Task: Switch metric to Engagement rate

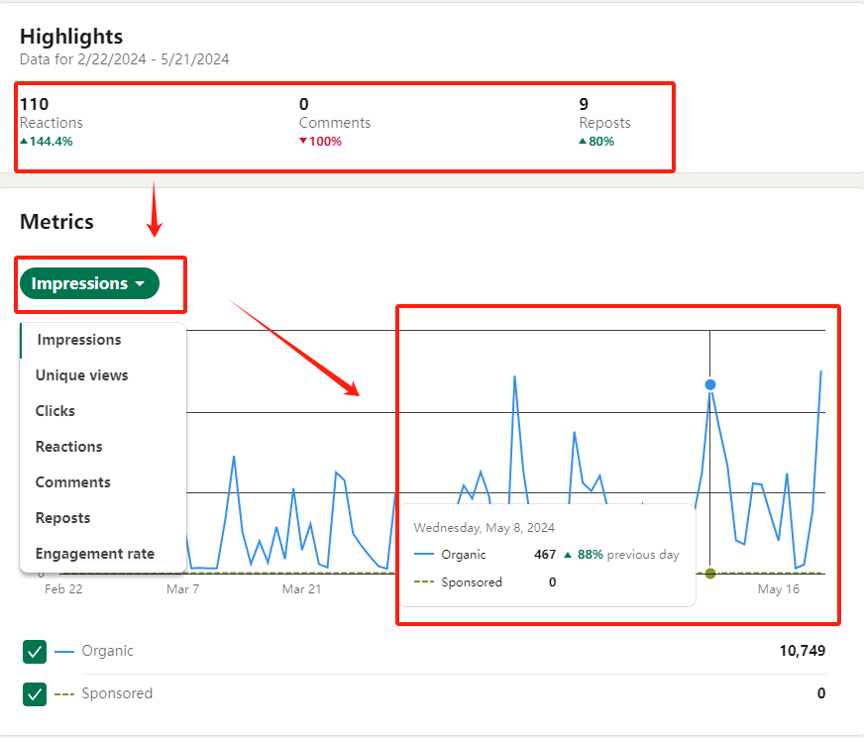Action: (103, 553)
